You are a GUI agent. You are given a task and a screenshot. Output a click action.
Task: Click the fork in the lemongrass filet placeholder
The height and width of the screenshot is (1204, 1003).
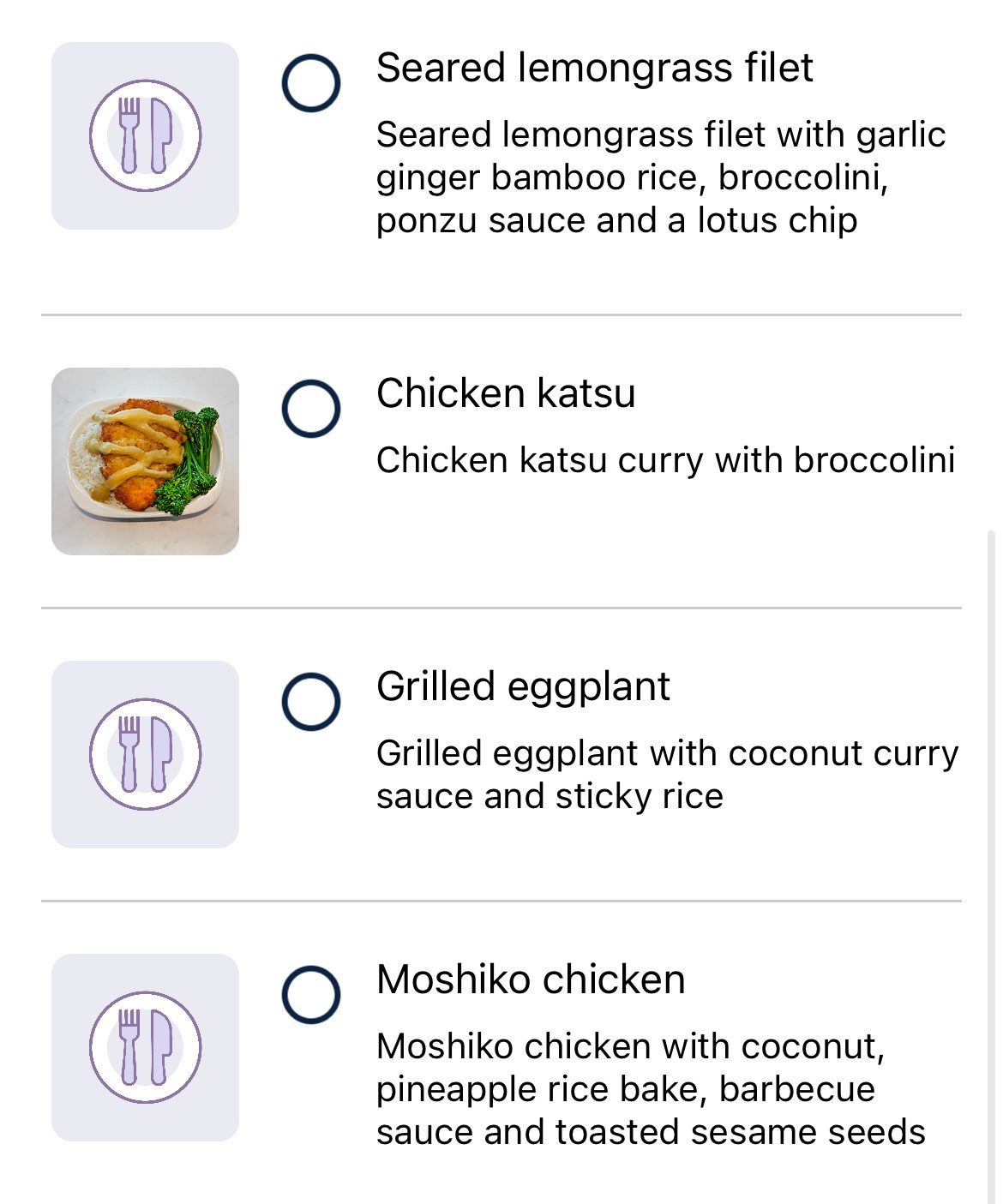coord(129,135)
